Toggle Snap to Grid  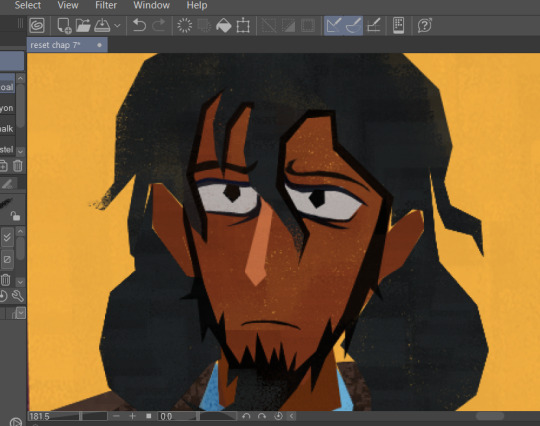pos(374,25)
